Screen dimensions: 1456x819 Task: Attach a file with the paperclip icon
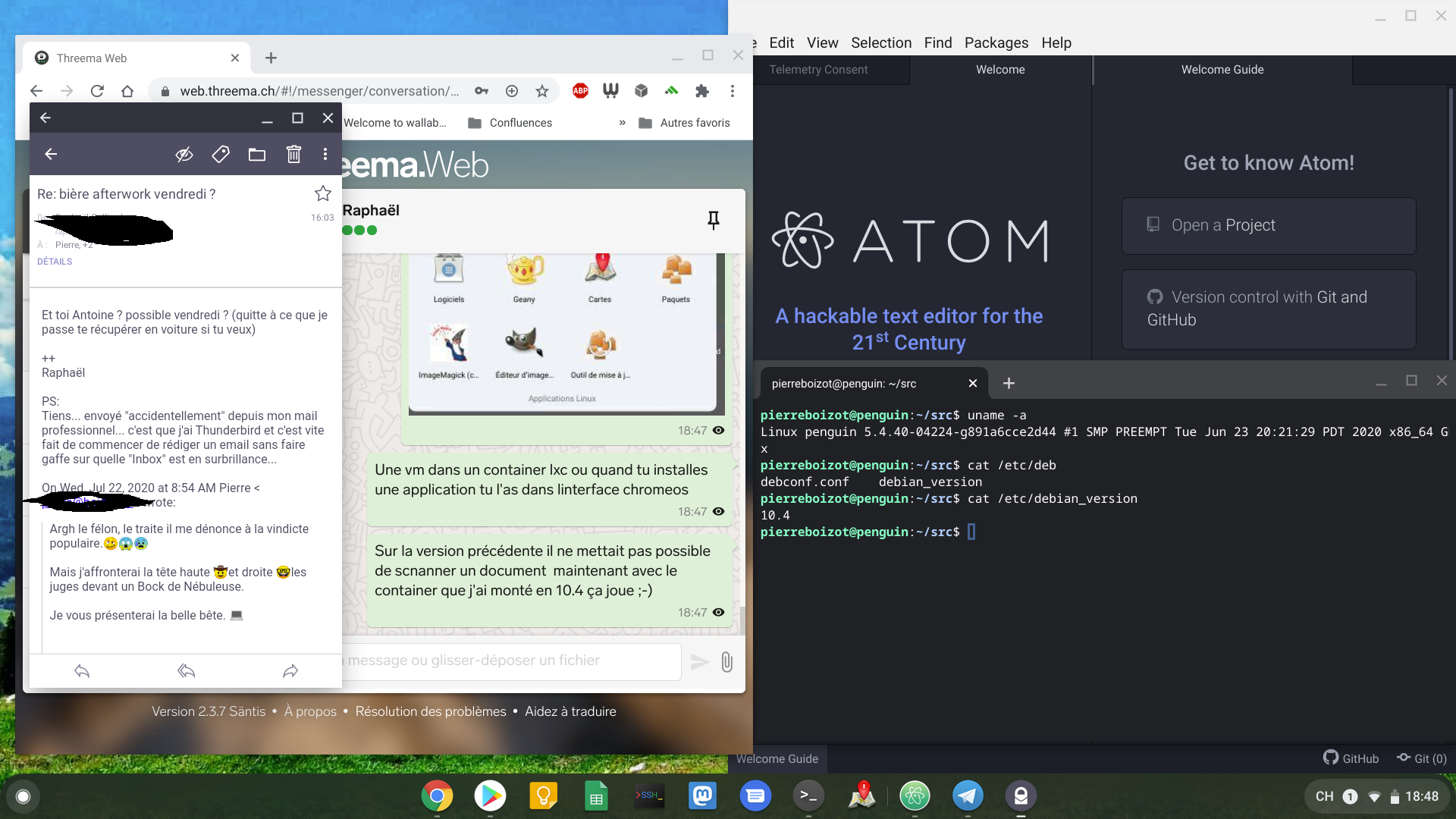pos(726,662)
